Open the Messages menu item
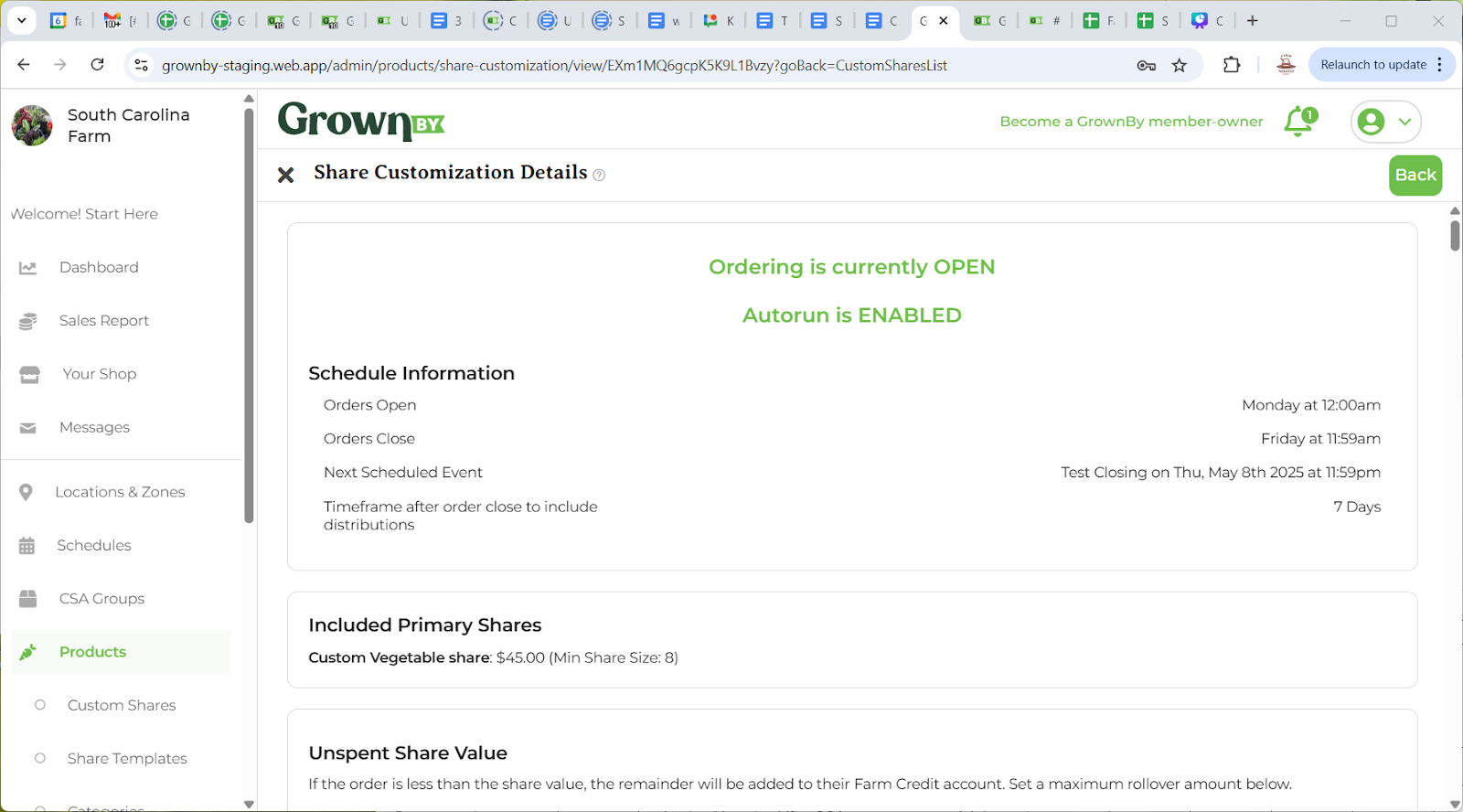Viewport: 1463px width, 812px height. click(94, 427)
